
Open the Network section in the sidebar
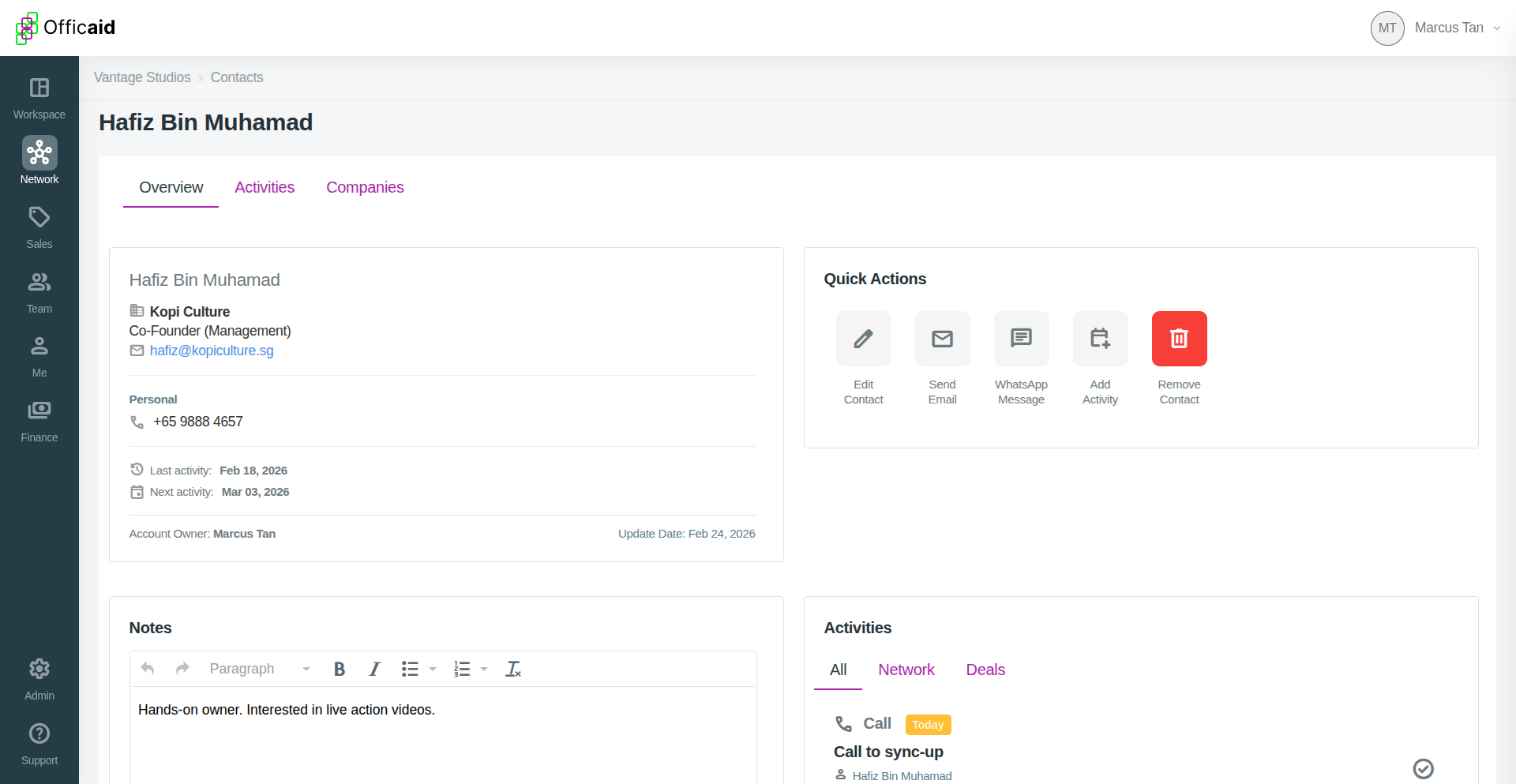click(x=39, y=160)
